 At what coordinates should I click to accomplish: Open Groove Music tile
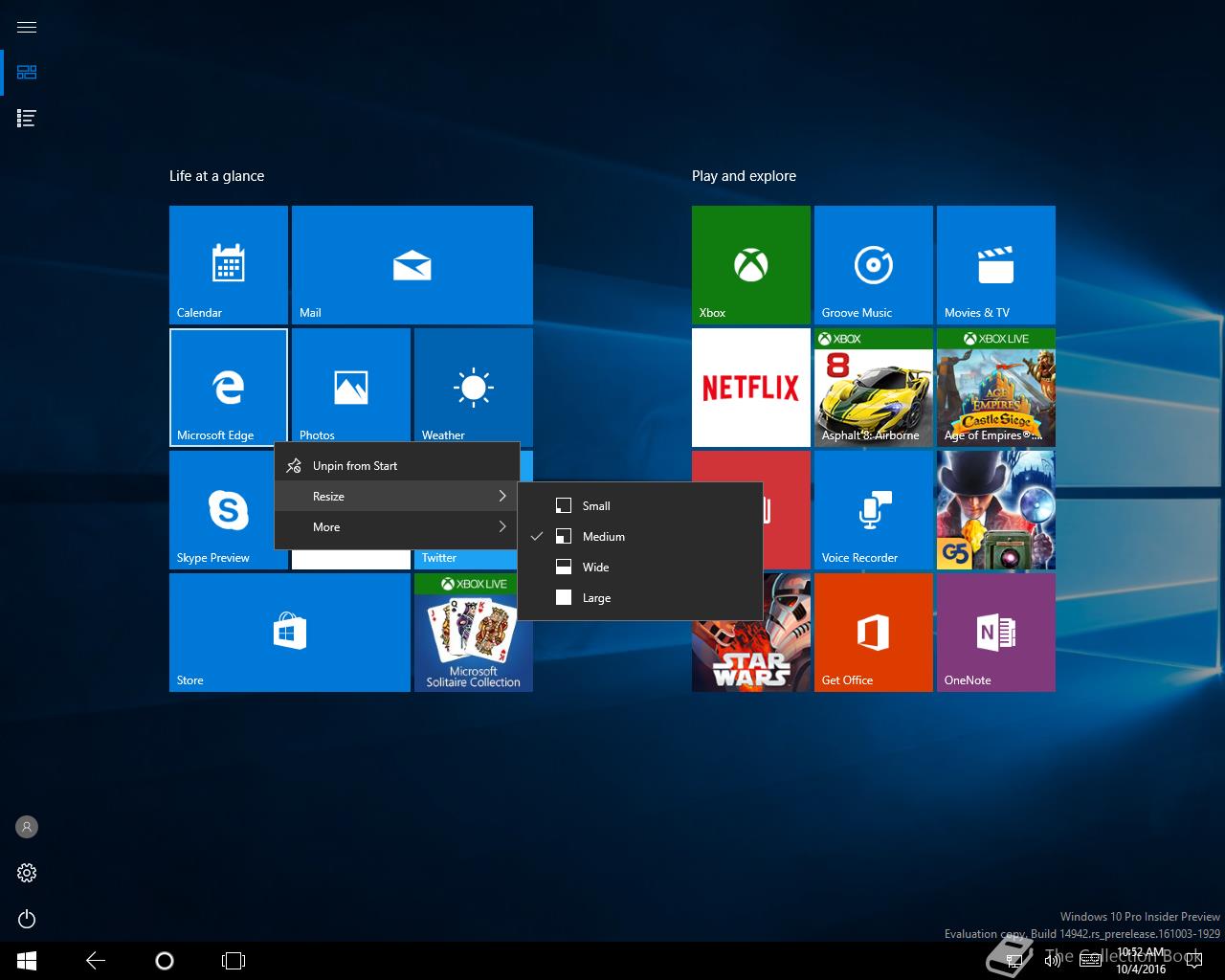pos(873,265)
